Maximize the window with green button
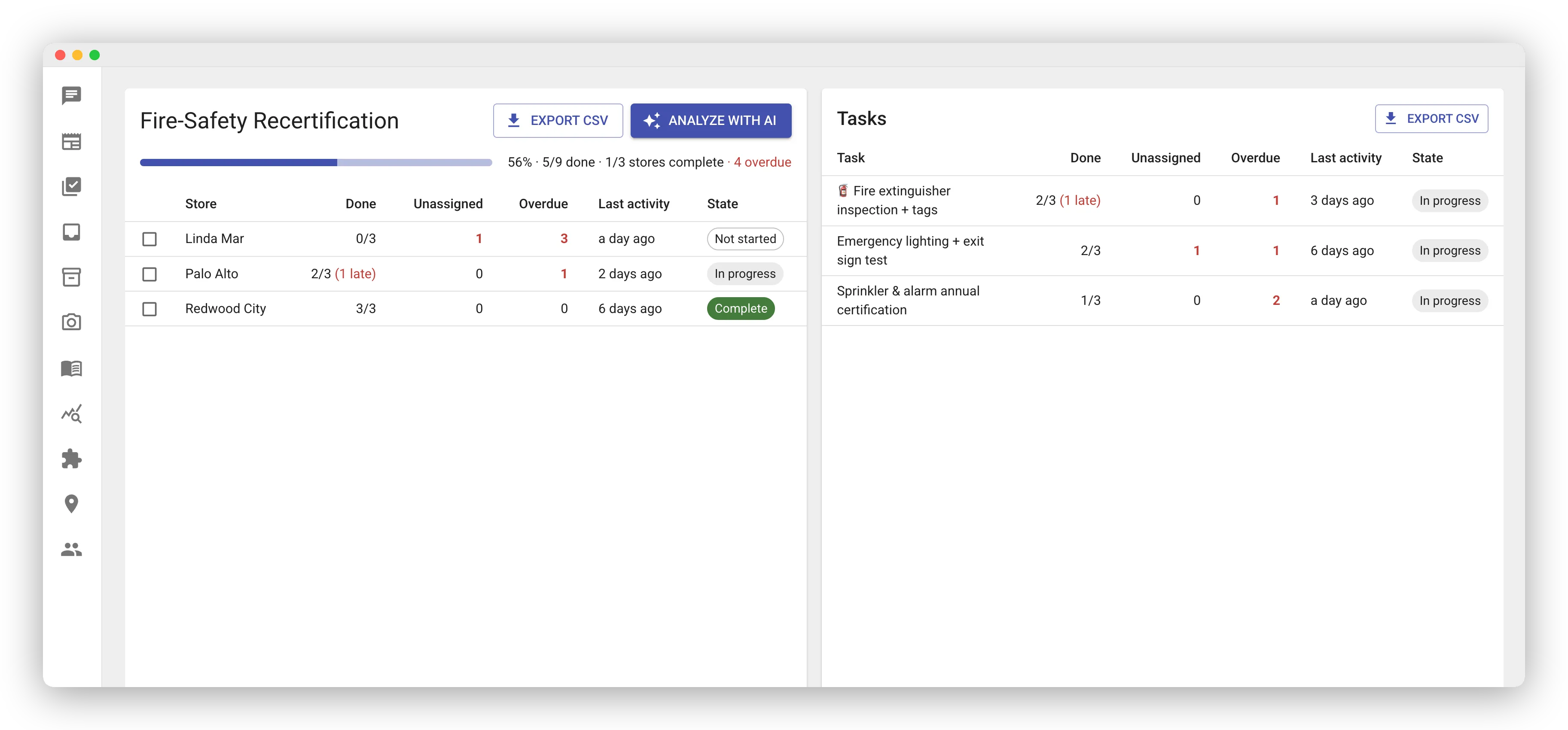The height and width of the screenshot is (730, 1568). click(x=95, y=55)
